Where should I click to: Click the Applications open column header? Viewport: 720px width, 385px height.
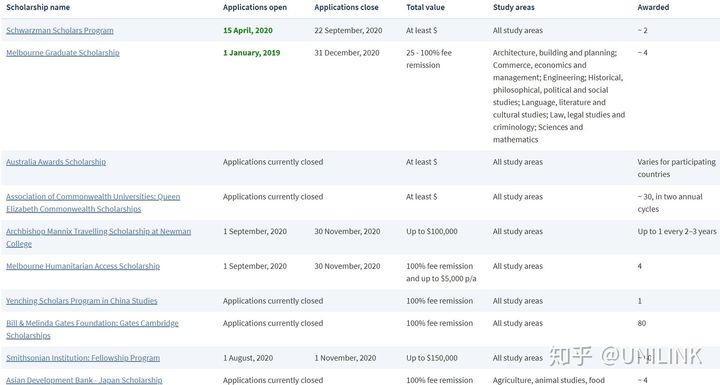tap(255, 7)
